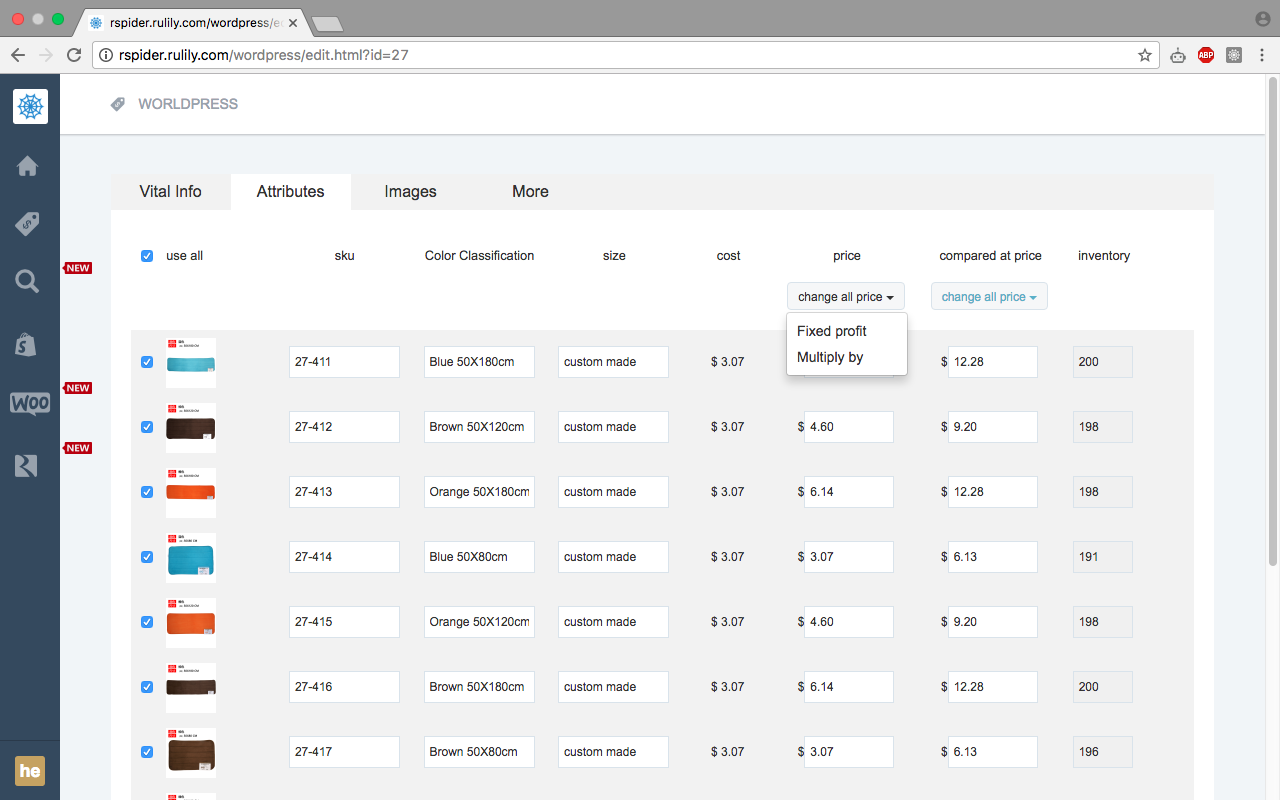Click the tag icon next to WORLDPRESS
Image resolution: width=1280 pixels, height=800 pixels.
point(118,104)
